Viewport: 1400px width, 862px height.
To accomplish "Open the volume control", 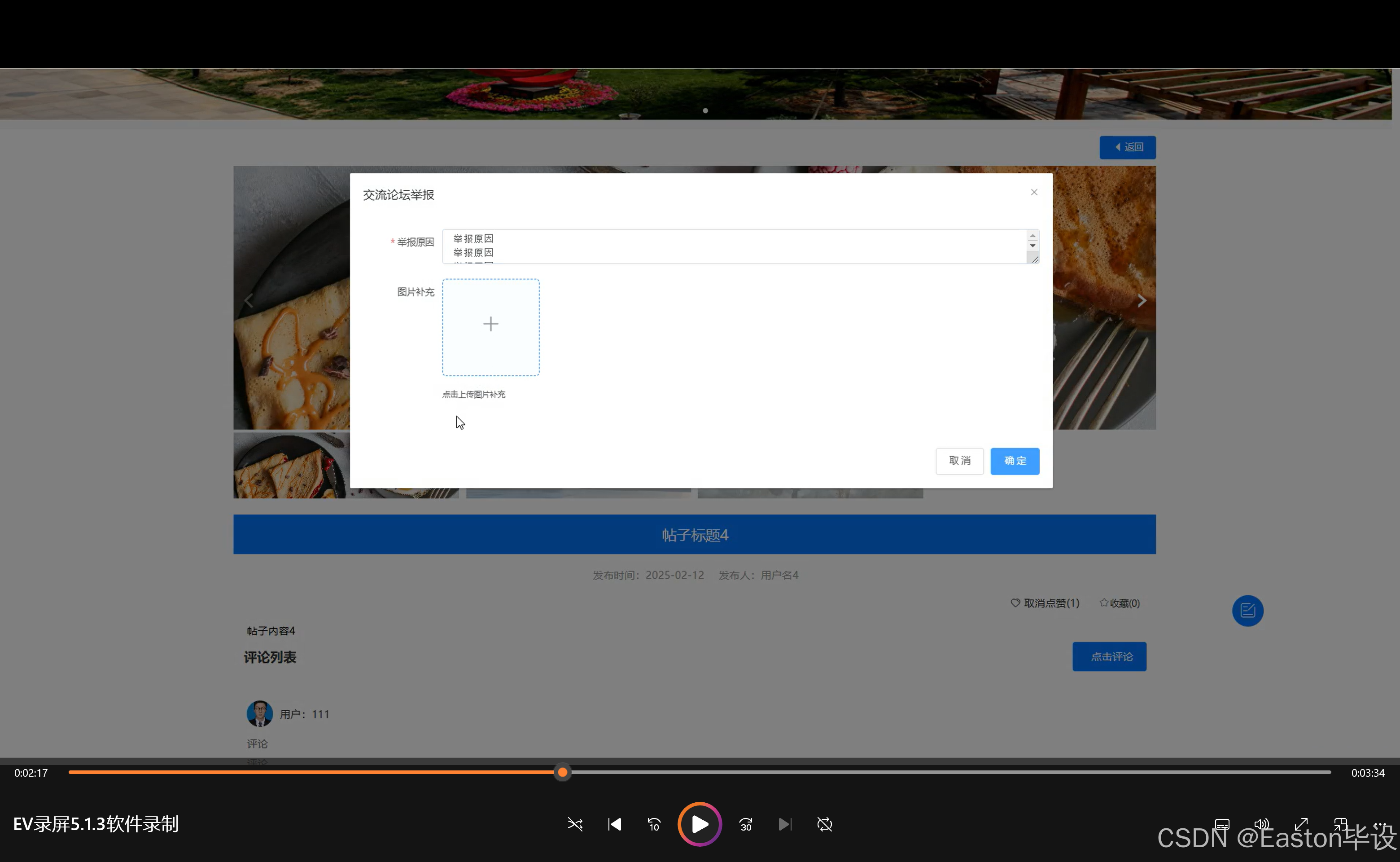I will [1261, 824].
